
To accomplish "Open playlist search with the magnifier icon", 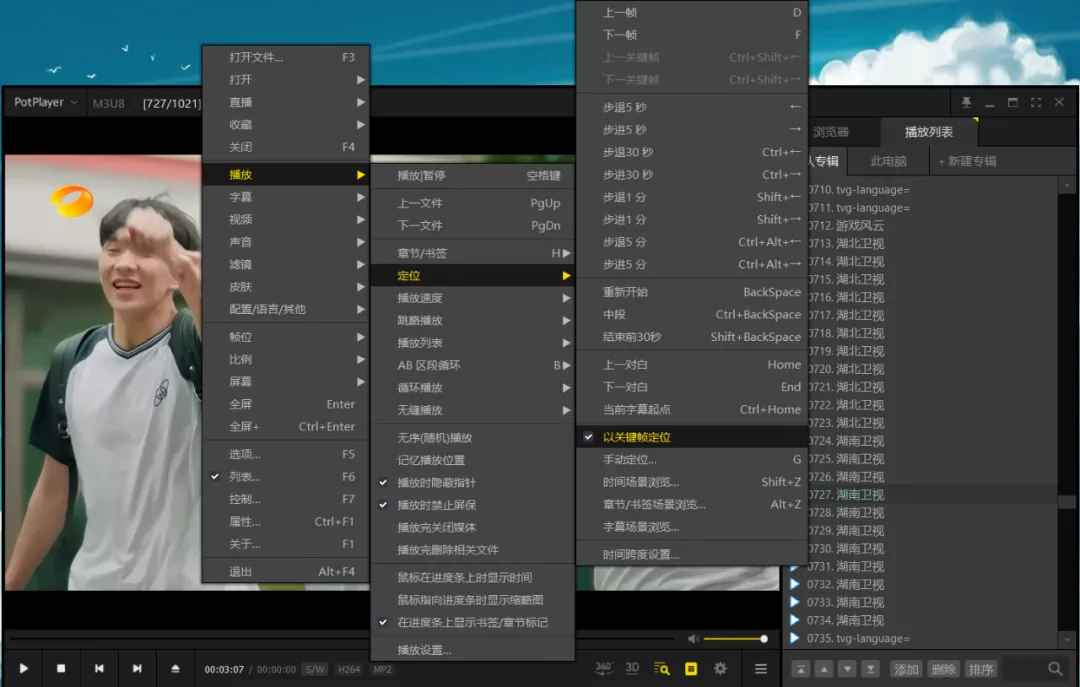I will point(1055,668).
